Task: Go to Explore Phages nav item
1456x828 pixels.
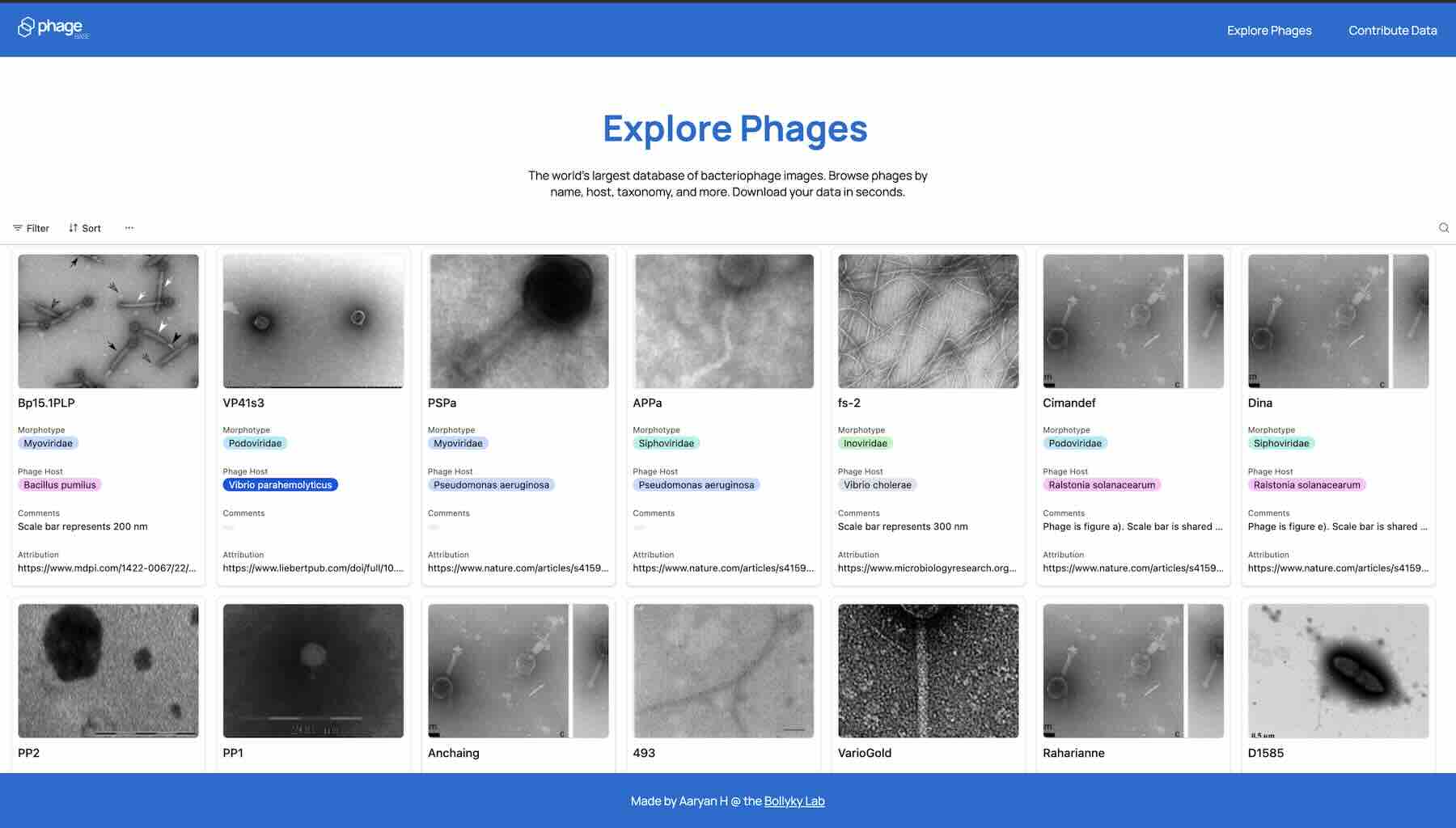Action: click(x=1269, y=30)
